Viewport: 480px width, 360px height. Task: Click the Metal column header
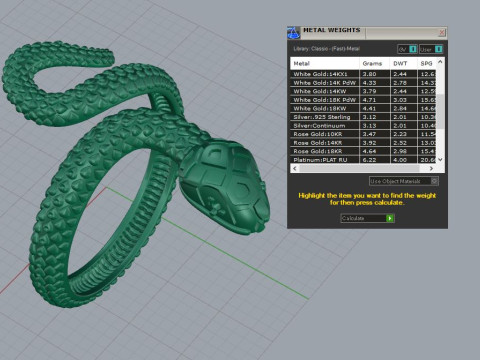[325, 63]
